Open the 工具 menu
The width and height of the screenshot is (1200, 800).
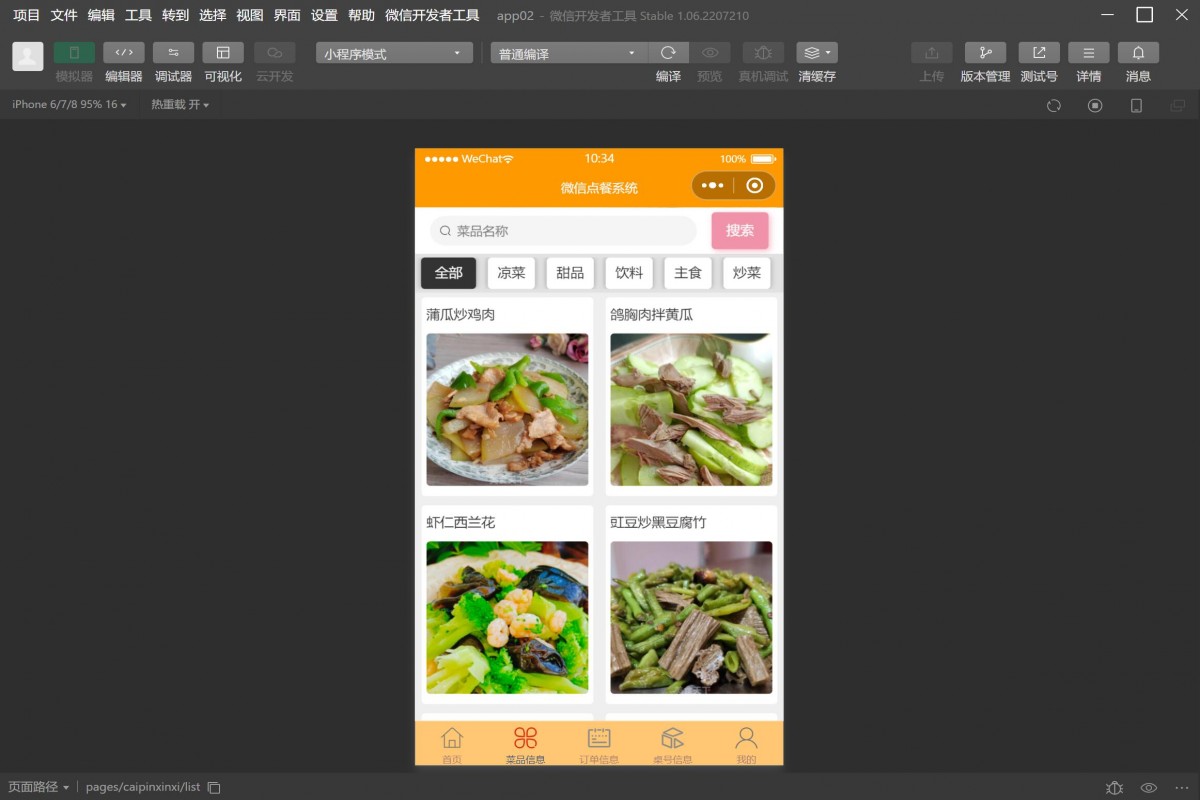click(x=139, y=15)
